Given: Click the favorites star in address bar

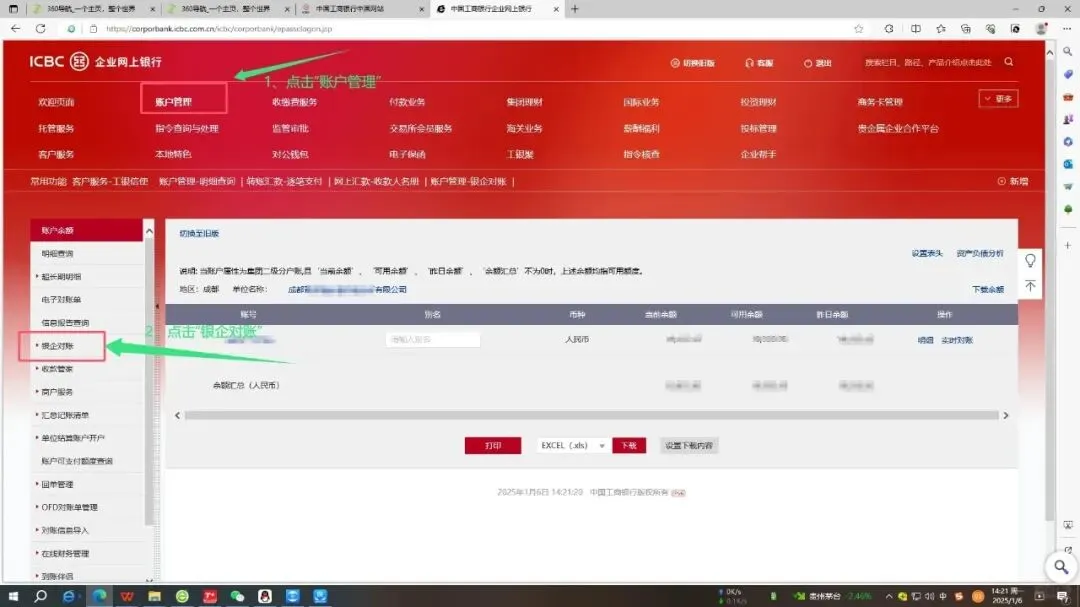Looking at the screenshot, I should [x=858, y=29].
